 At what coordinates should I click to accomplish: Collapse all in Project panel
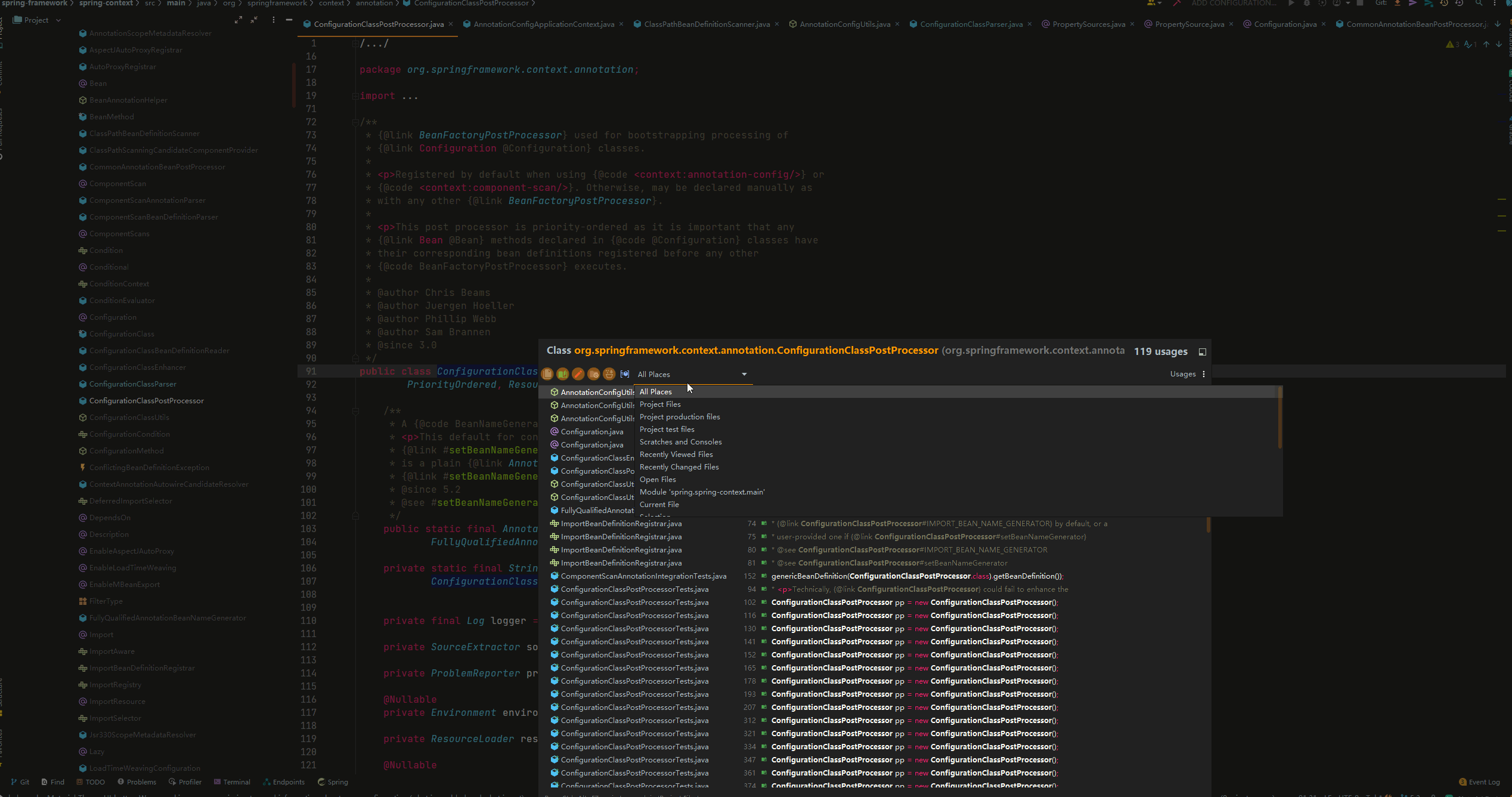point(254,20)
